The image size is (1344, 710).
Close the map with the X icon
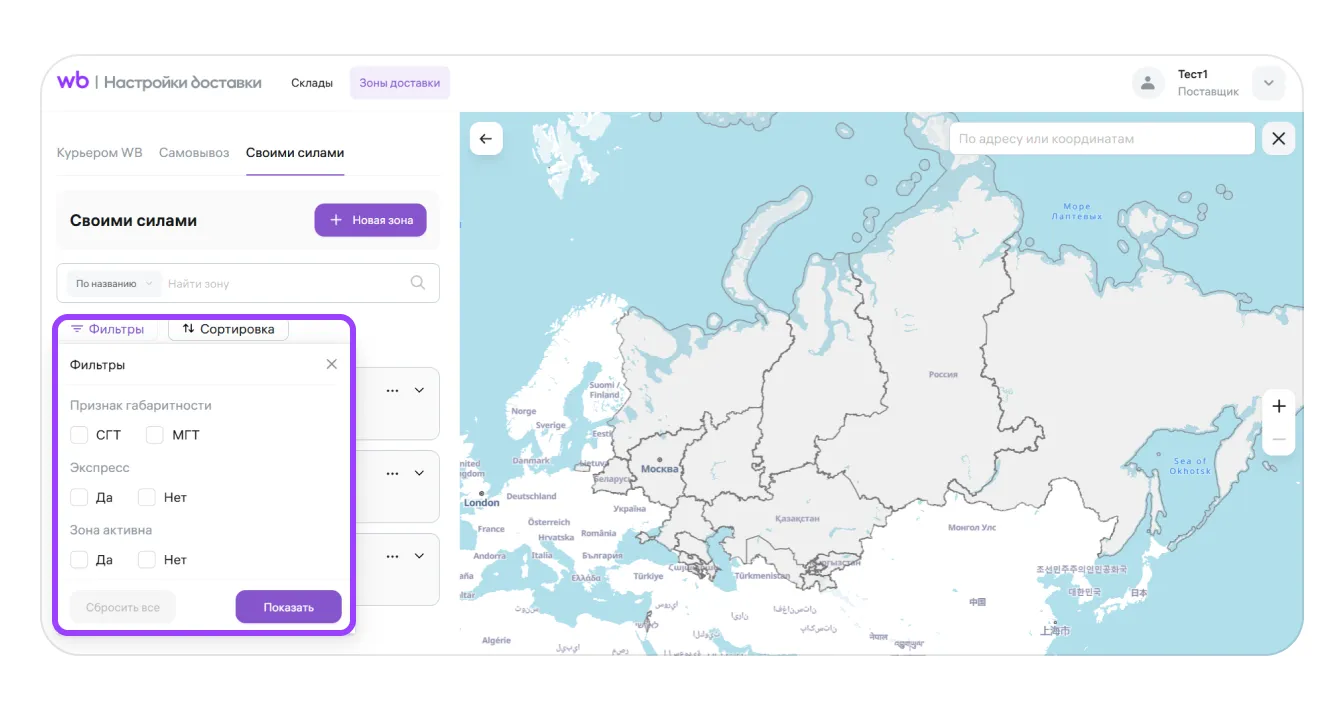coord(1278,139)
